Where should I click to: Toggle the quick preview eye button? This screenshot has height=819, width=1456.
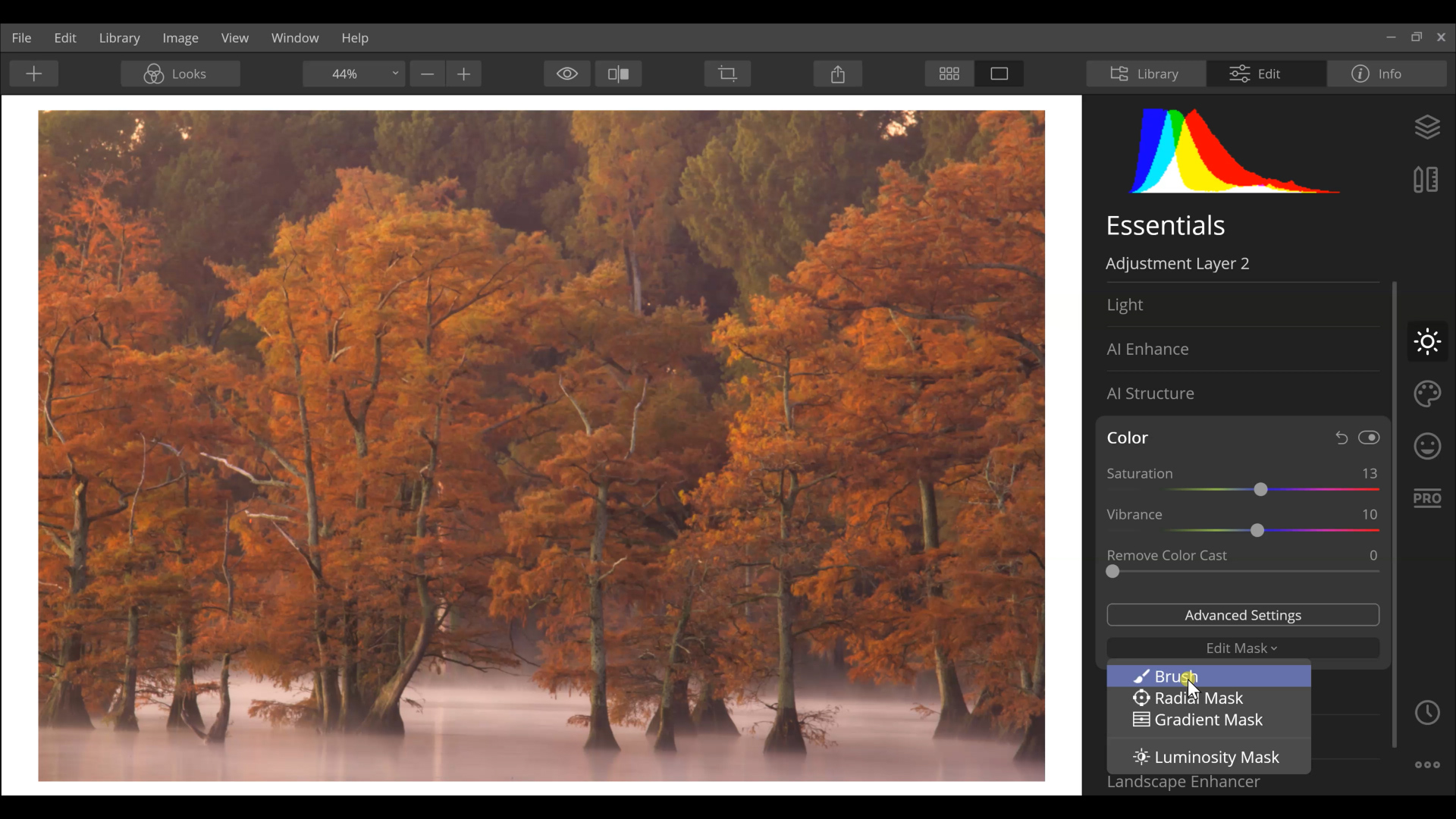567,74
